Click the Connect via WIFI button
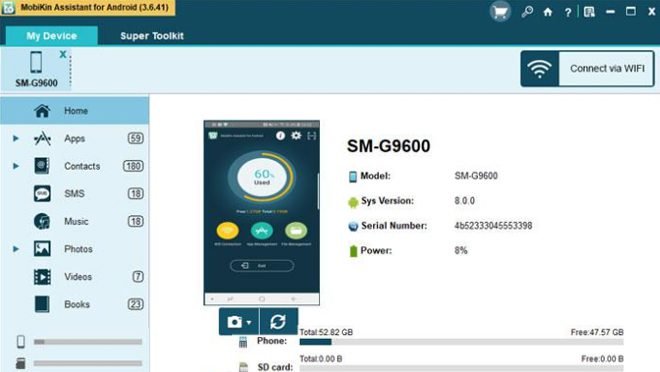This screenshot has width=660, height=372. click(588, 69)
